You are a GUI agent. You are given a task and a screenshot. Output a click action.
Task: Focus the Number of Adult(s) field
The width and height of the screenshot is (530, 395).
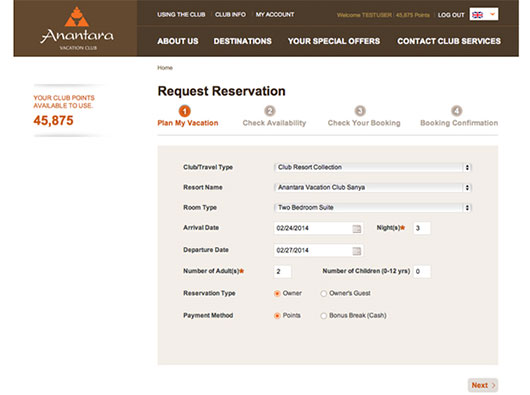coord(282,272)
